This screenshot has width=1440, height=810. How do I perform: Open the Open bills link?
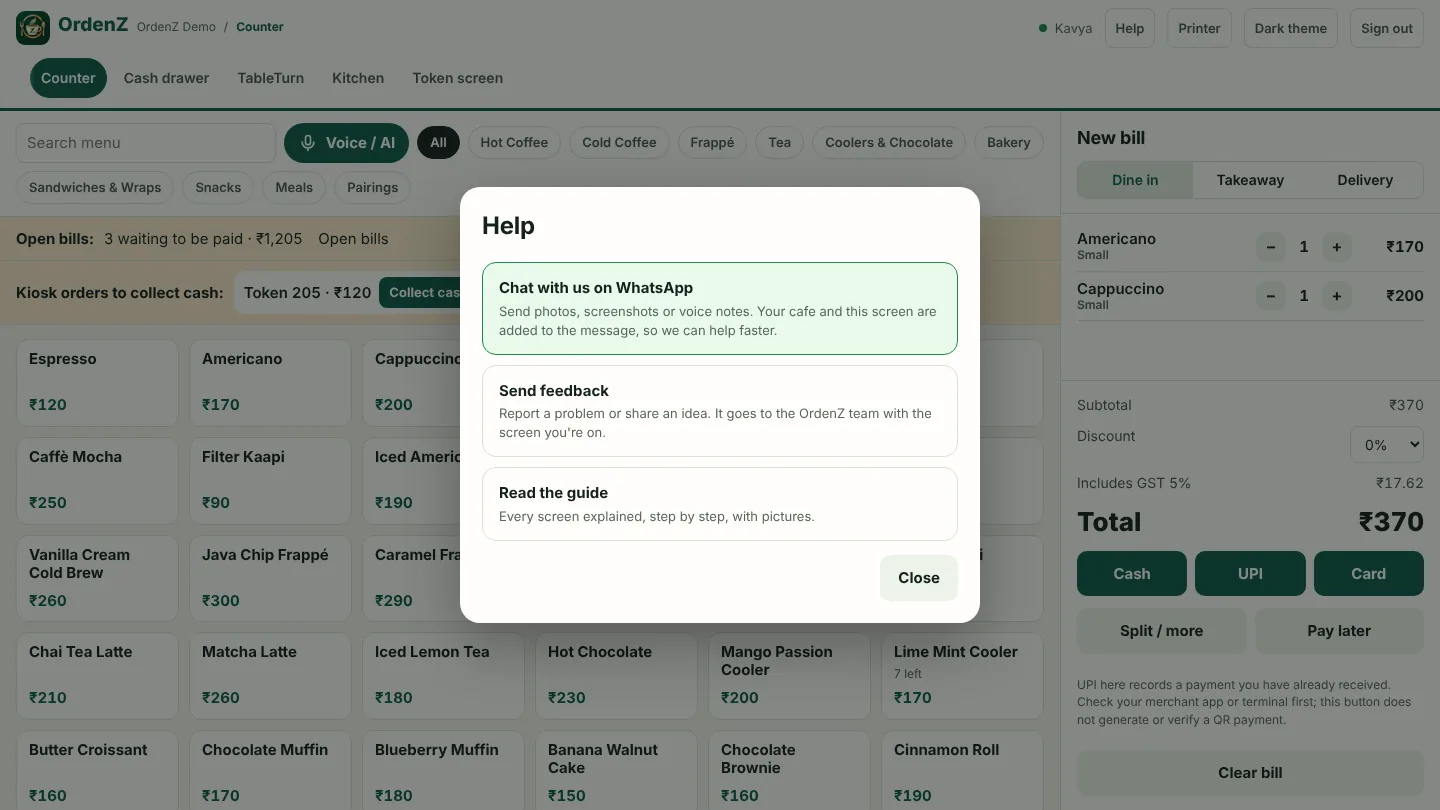click(x=353, y=239)
